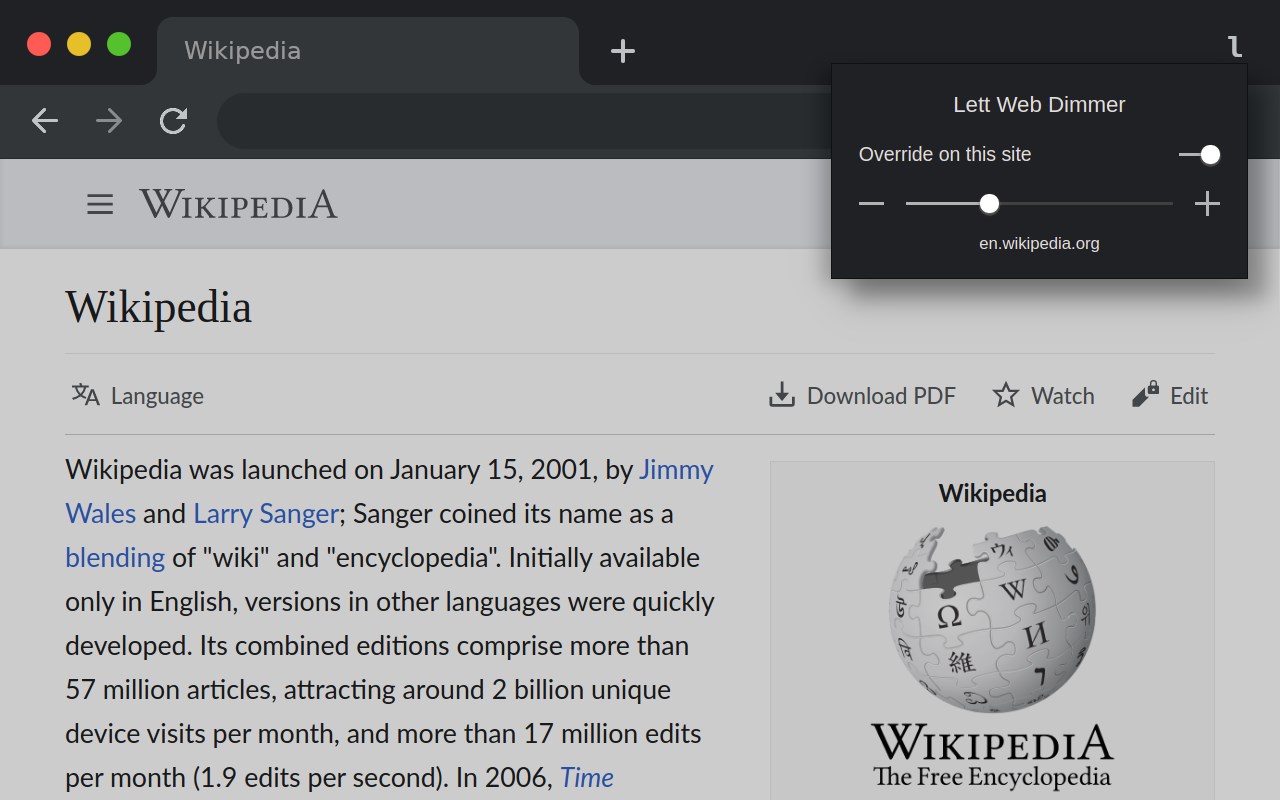The height and width of the screenshot is (800, 1280).
Task: Click the Watch button label
Action: (1063, 396)
